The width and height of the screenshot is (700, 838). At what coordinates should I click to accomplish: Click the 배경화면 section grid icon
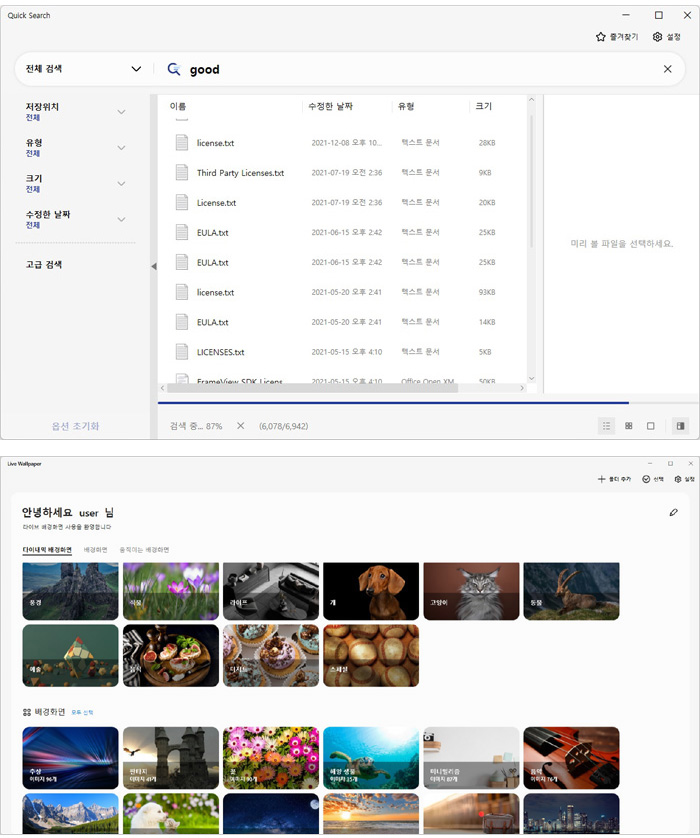tap(27, 712)
